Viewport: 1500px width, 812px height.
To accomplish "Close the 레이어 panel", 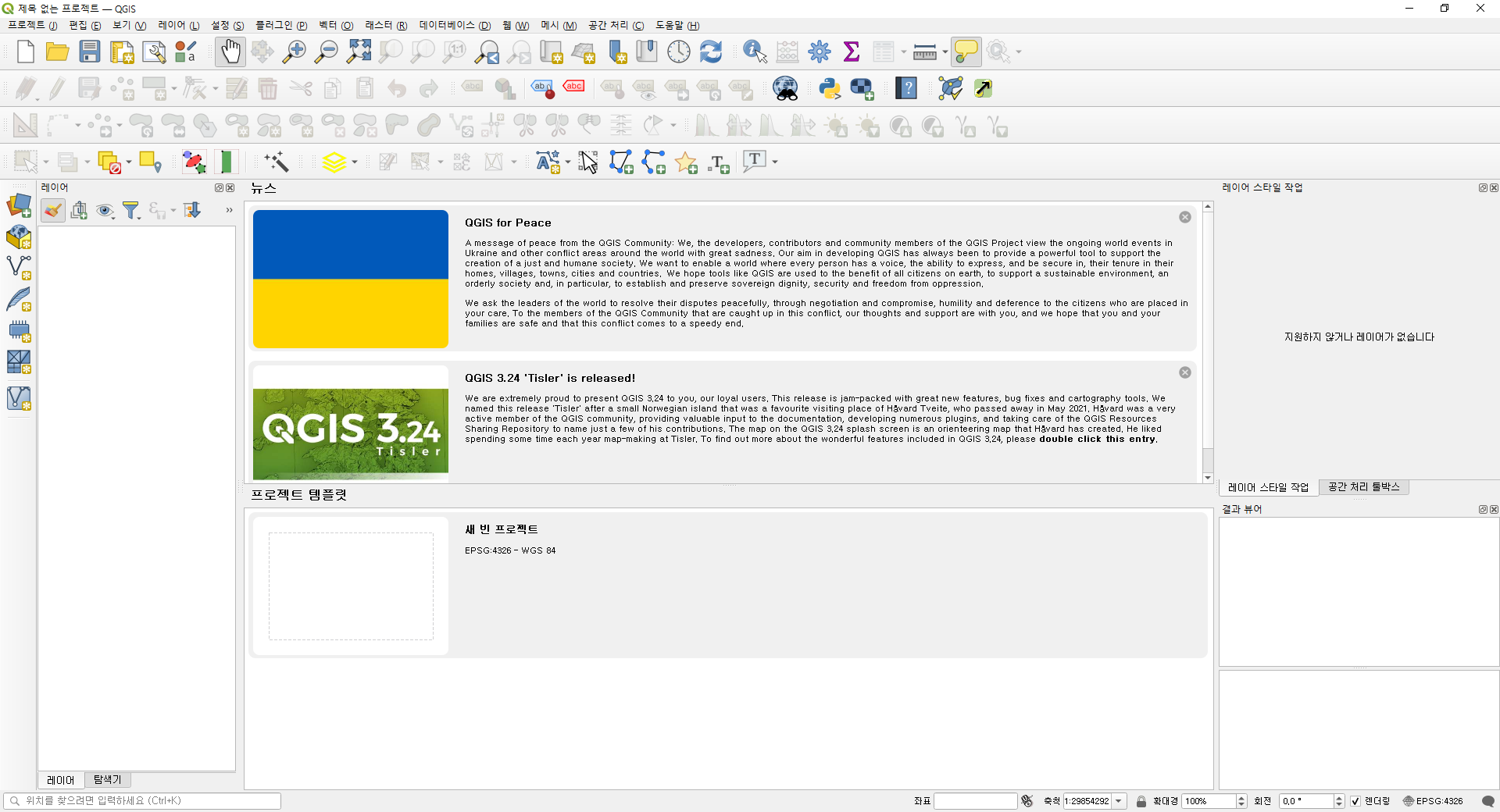I will (230, 188).
